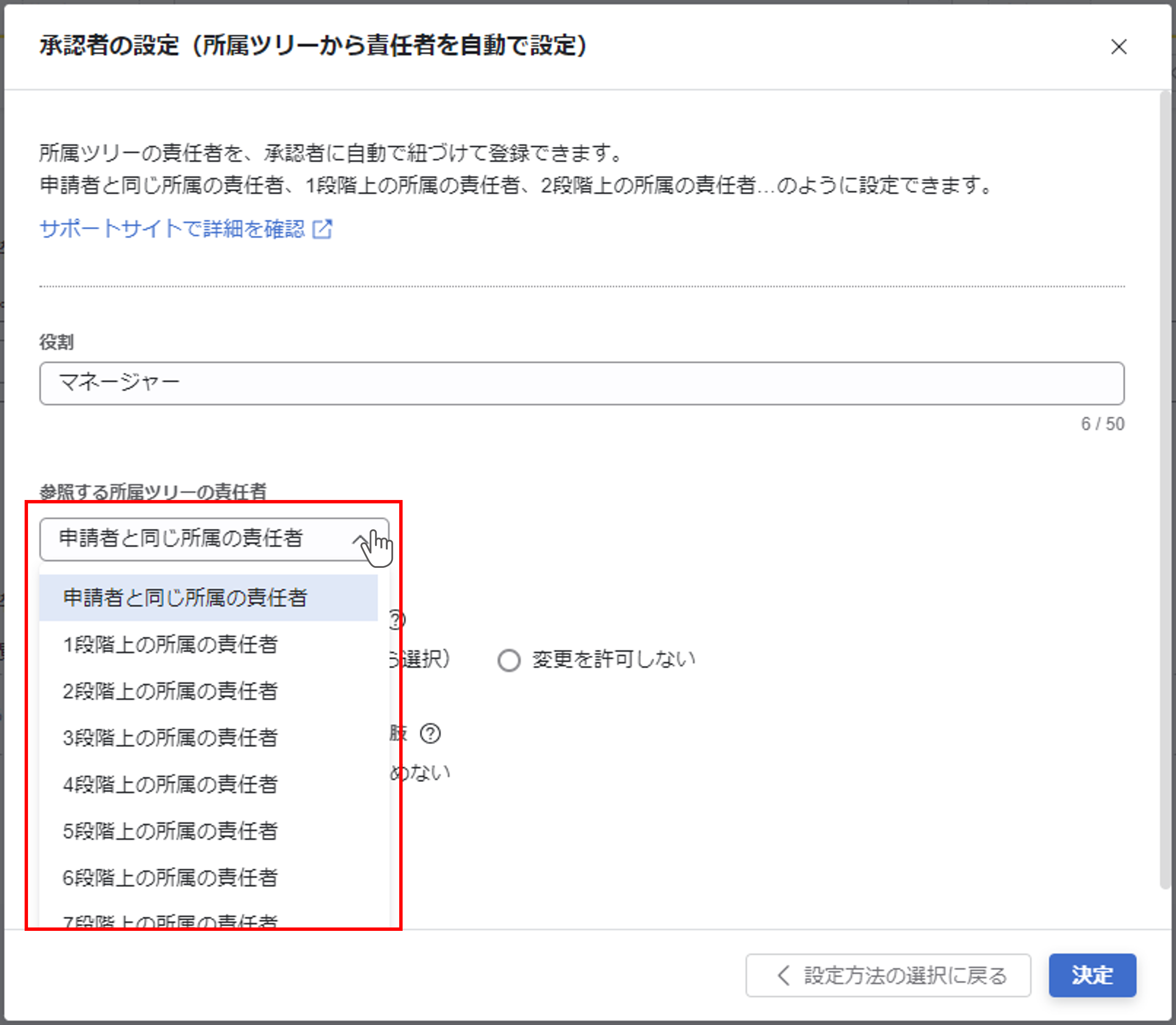Close the 承認者の設定 dialog

[1118, 46]
